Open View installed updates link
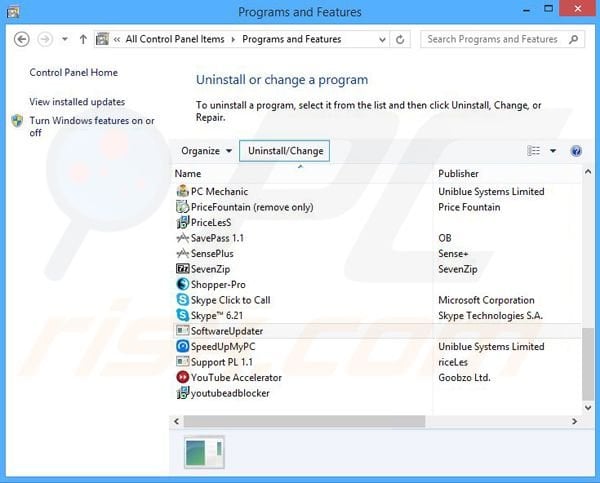Screen dimensions: 600x483 (77, 102)
